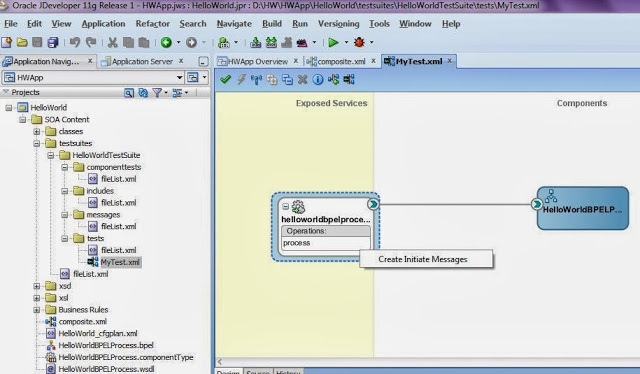Open the File menu

[11, 24]
